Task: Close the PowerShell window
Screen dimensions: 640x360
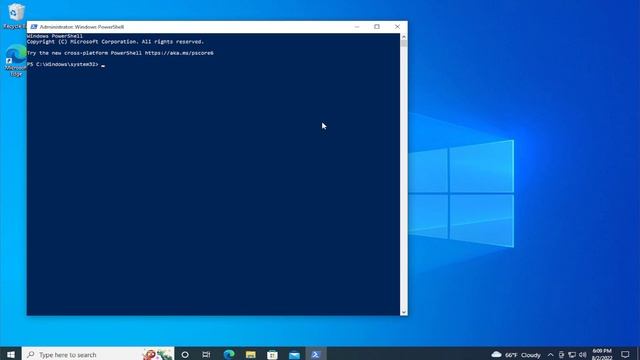Action: coord(397,27)
